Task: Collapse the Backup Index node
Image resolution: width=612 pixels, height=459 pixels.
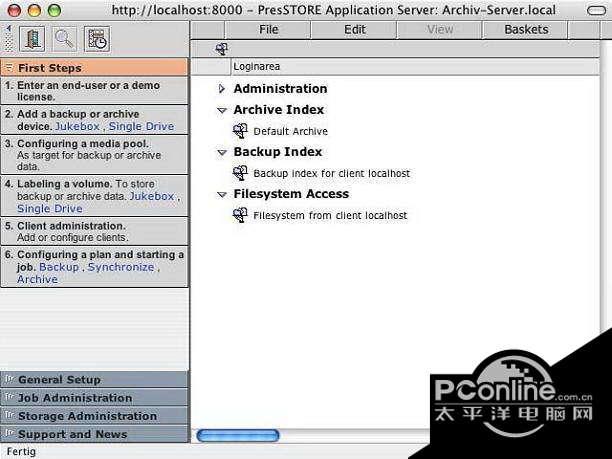Action: pos(222,152)
